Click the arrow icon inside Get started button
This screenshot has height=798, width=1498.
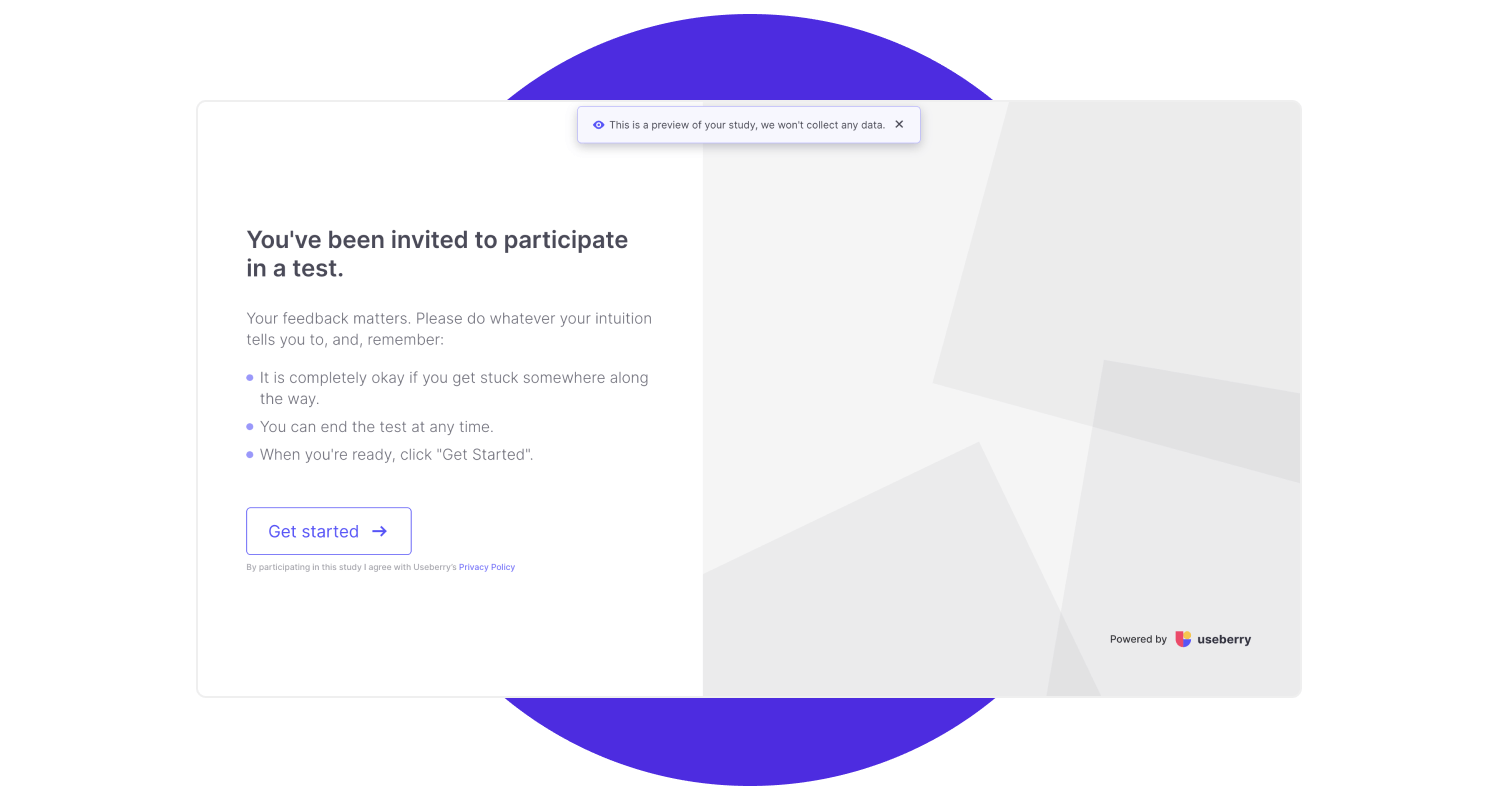click(379, 531)
